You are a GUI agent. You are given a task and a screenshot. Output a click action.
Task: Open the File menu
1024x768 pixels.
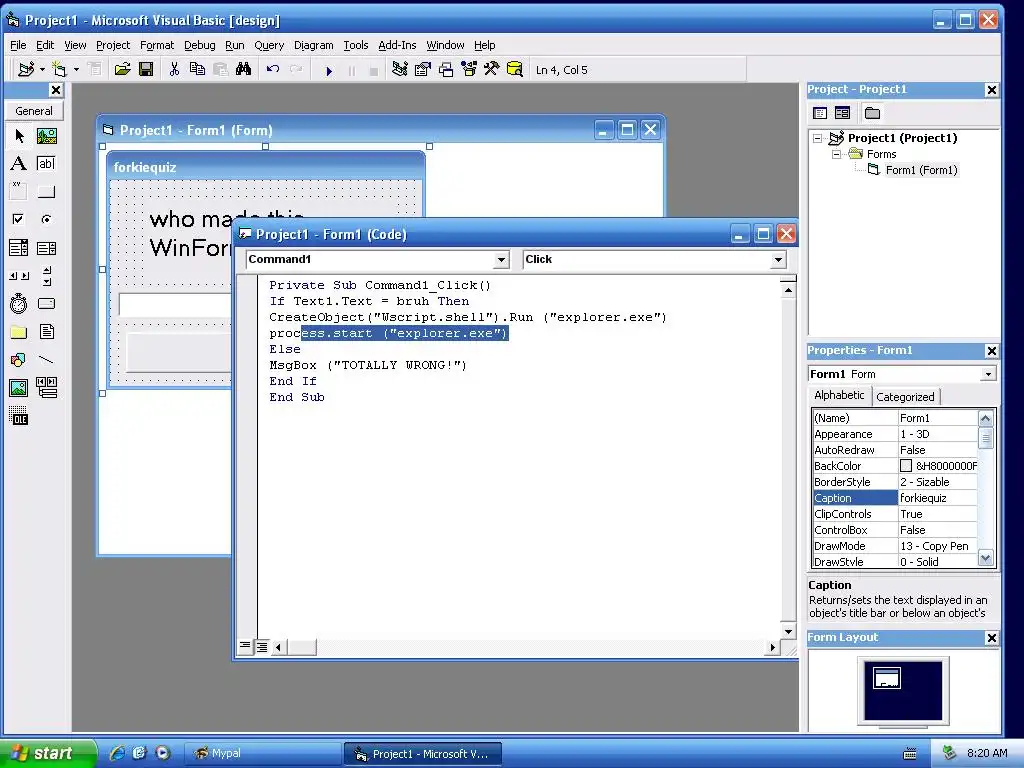click(x=18, y=45)
